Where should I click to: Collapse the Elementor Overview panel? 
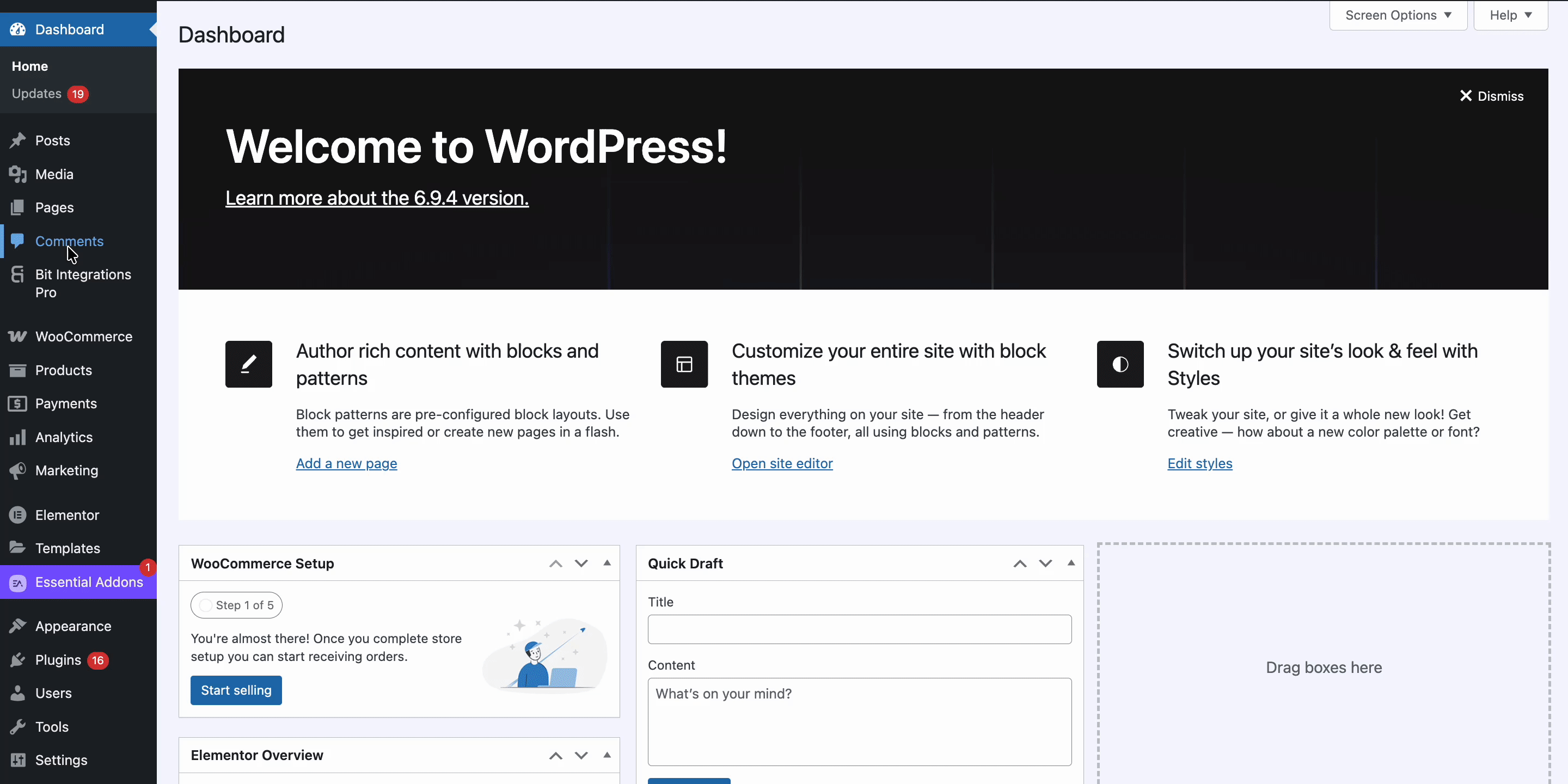click(607, 755)
